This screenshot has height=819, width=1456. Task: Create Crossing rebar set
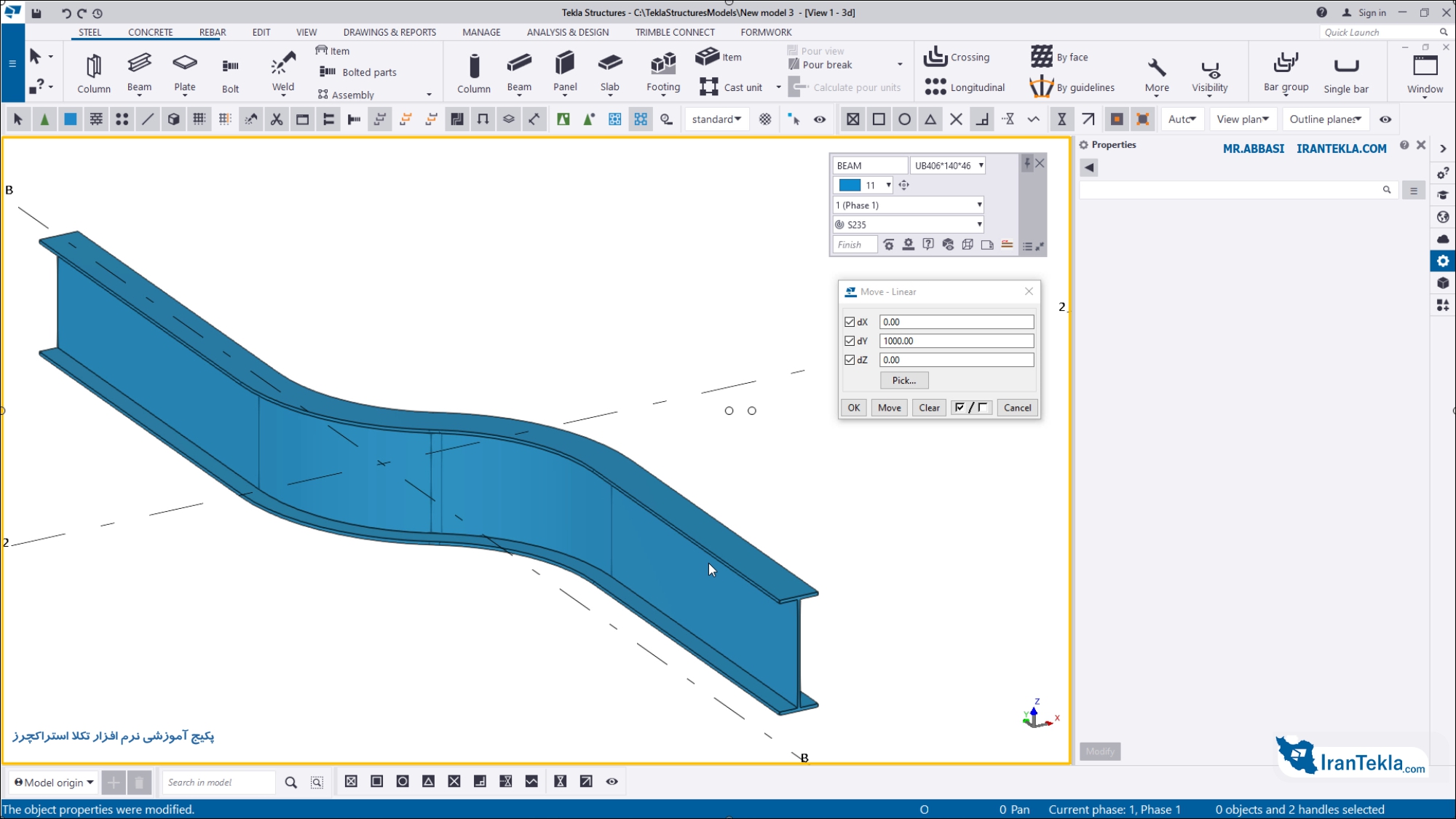click(x=957, y=57)
